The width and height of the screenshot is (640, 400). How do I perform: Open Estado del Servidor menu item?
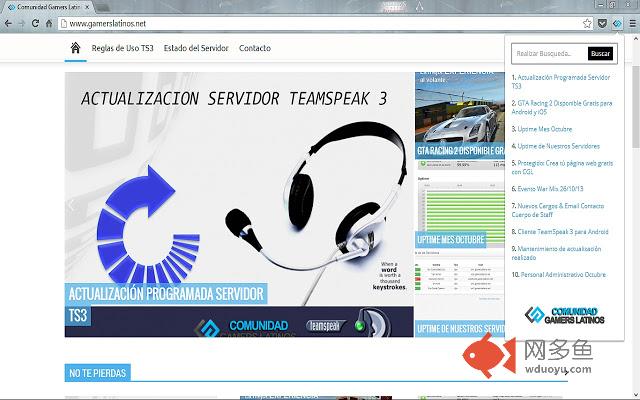point(196,48)
